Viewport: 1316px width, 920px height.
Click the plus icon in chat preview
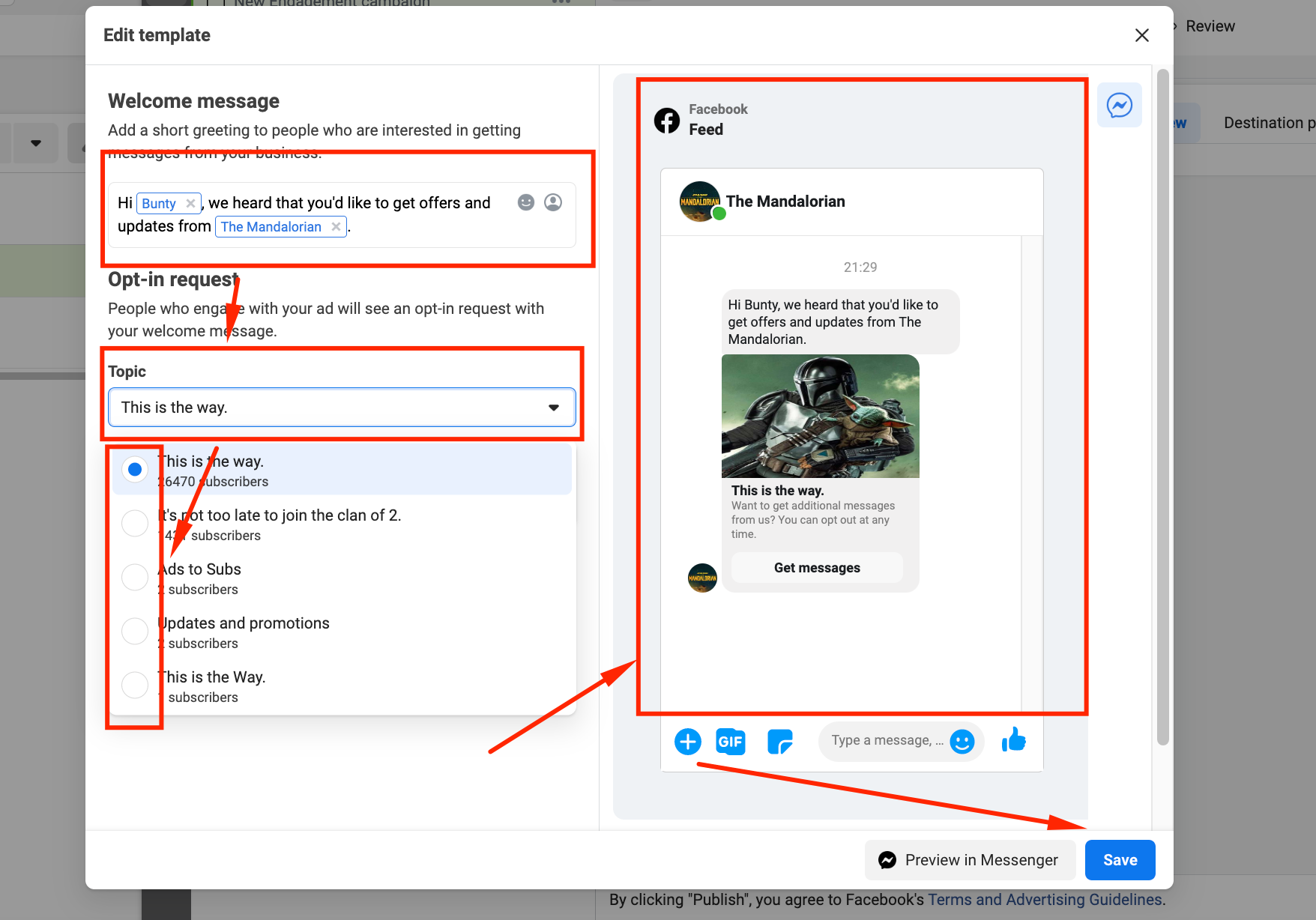coord(687,742)
